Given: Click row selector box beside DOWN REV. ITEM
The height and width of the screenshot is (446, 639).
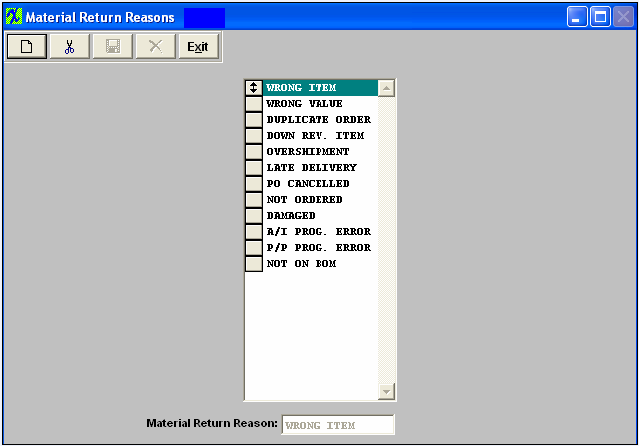Looking at the screenshot, I should (254, 135).
